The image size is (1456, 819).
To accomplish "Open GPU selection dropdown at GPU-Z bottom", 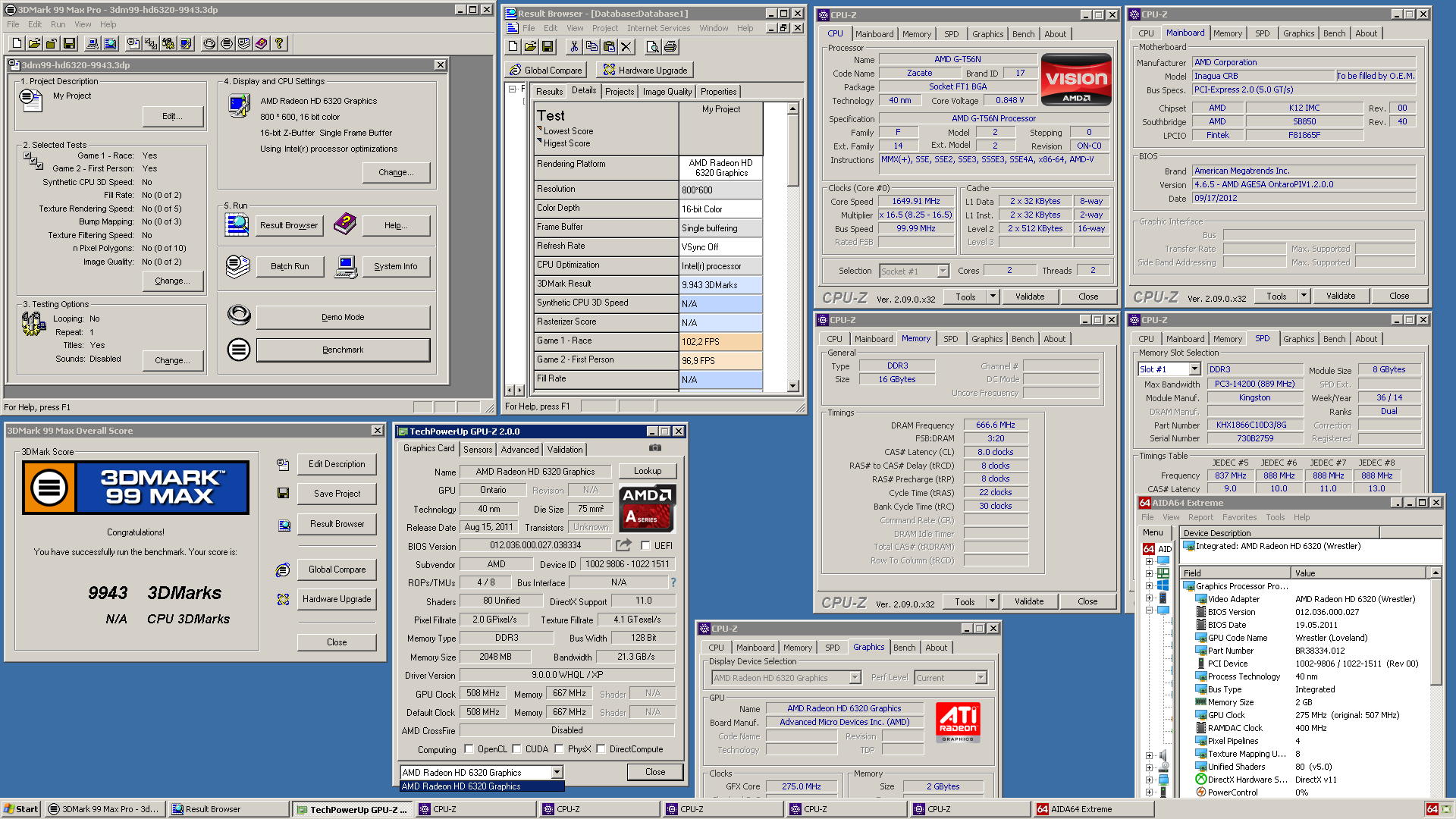I will click(557, 772).
